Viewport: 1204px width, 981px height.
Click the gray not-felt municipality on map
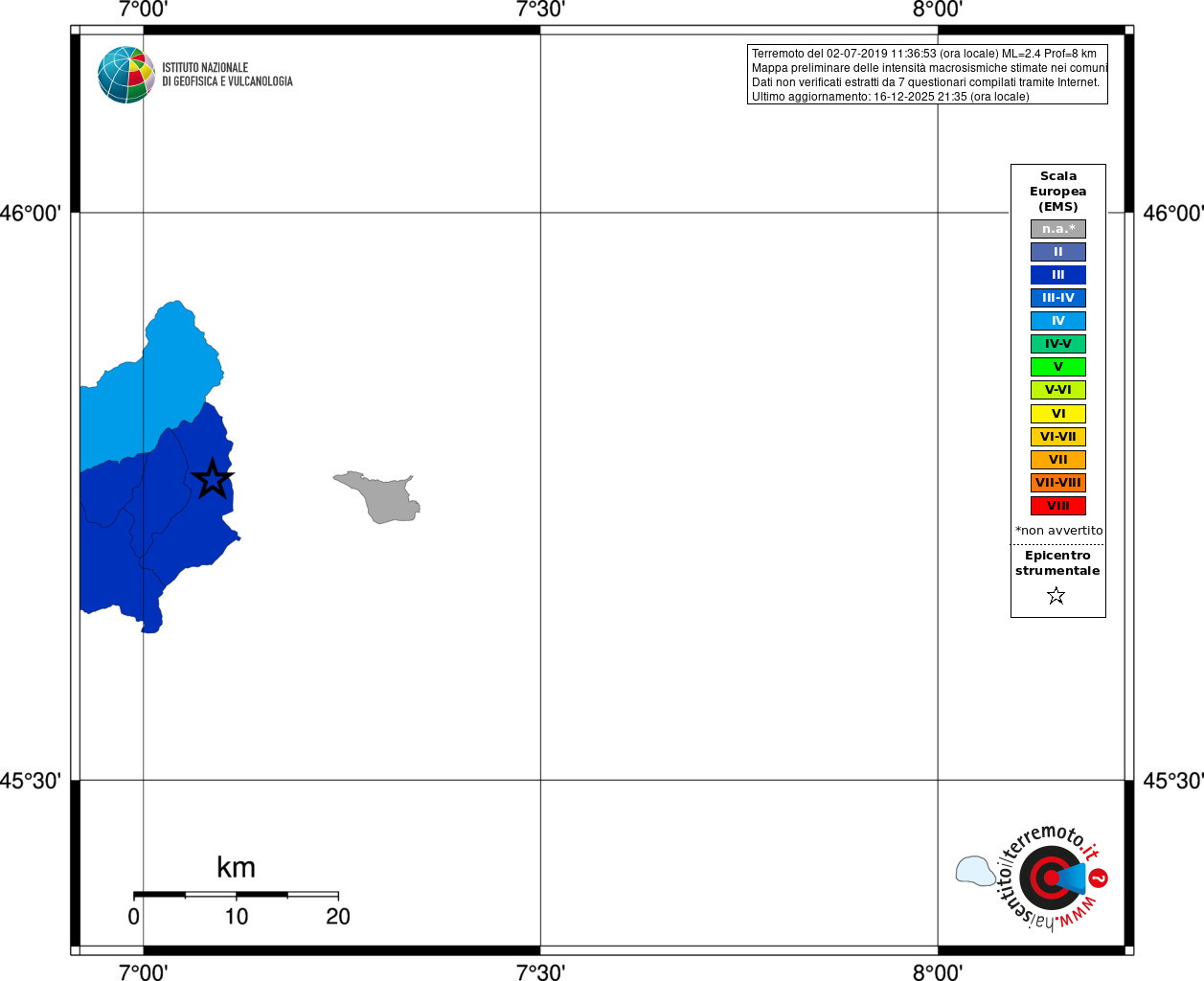click(x=385, y=498)
